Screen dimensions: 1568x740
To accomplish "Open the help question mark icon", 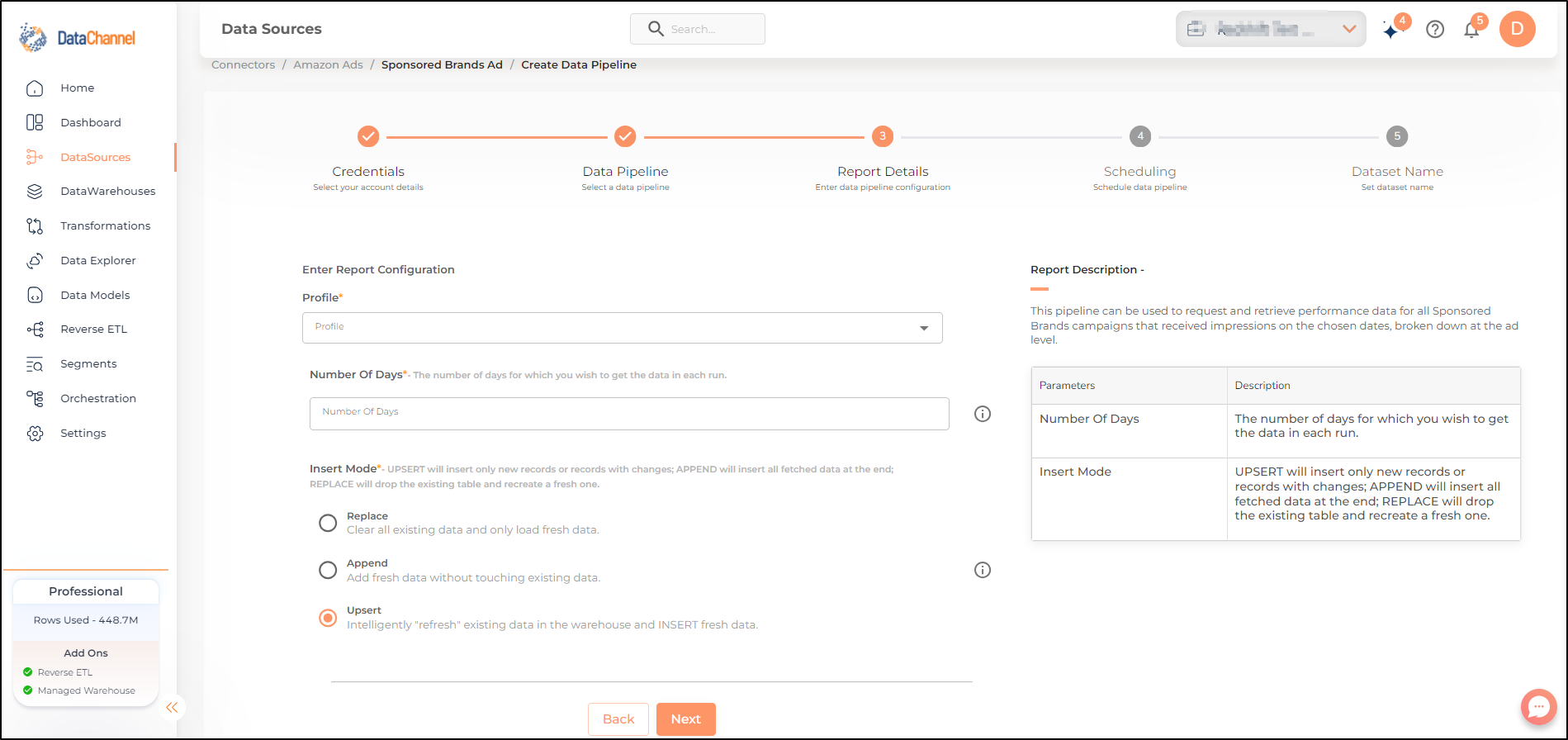I will click(1435, 30).
